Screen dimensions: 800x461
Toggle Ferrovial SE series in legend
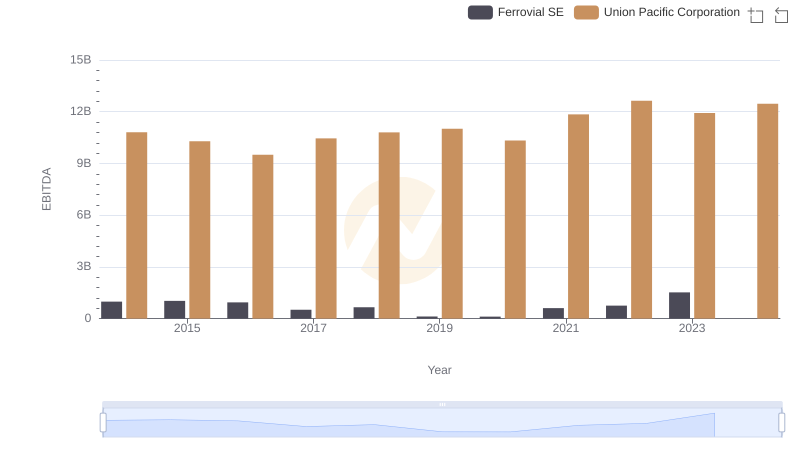pyautogui.click(x=516, y=12)
